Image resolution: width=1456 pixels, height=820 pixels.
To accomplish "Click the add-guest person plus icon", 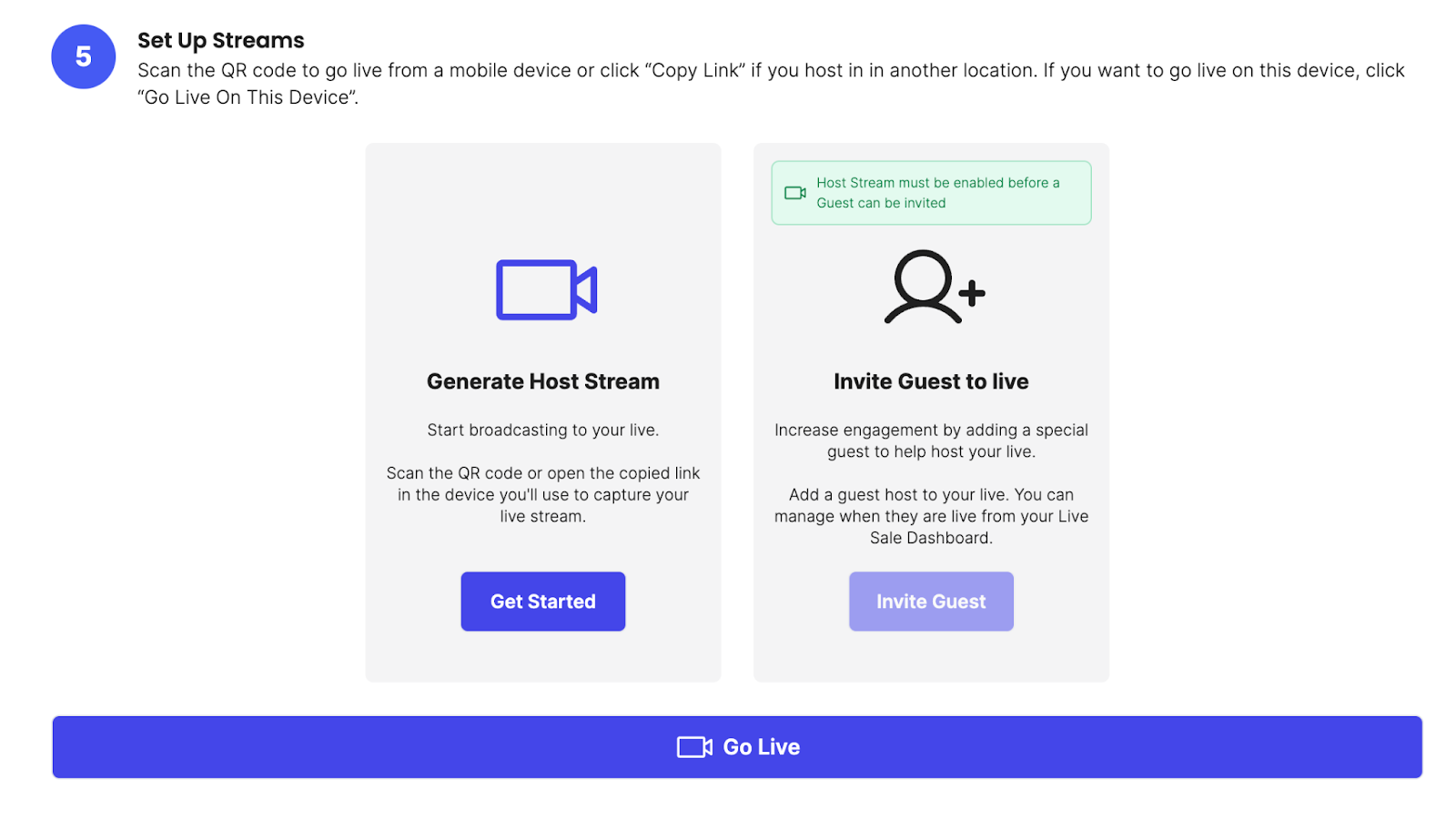I will (x=934, y=288).
